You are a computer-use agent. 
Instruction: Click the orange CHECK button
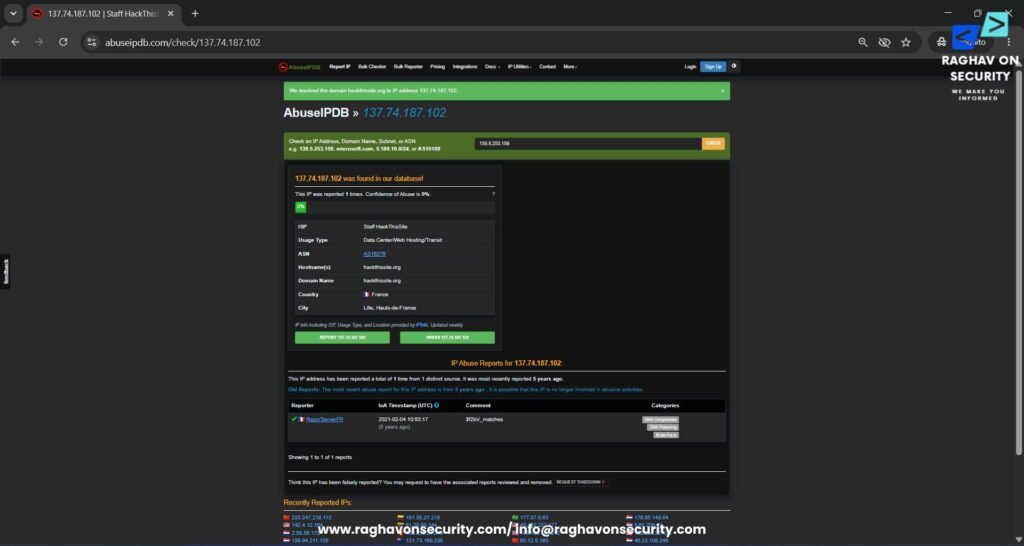tap(713, 144)
